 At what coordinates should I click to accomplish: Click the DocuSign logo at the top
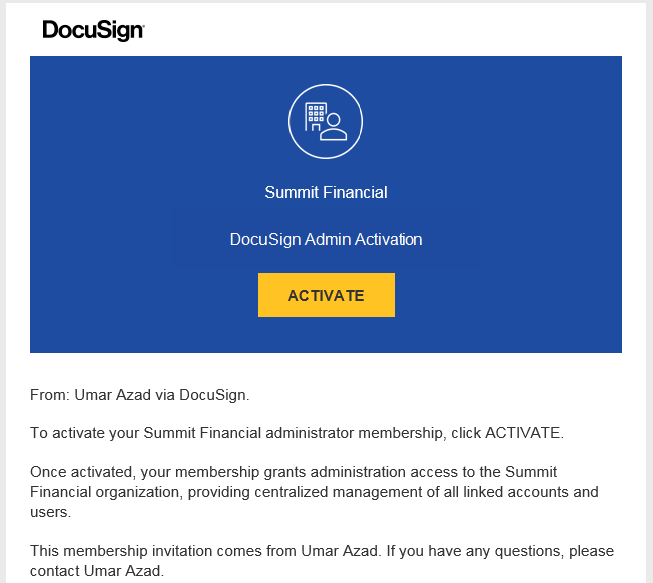[x=93, y=31]
